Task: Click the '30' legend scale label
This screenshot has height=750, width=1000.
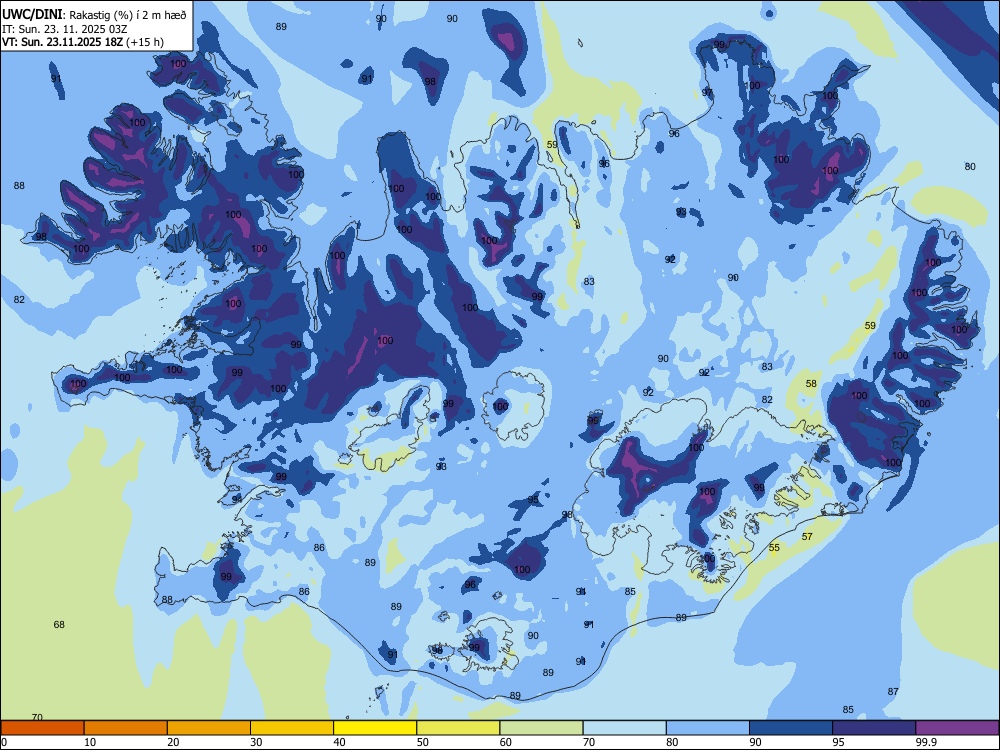Action: click(256, 742)
